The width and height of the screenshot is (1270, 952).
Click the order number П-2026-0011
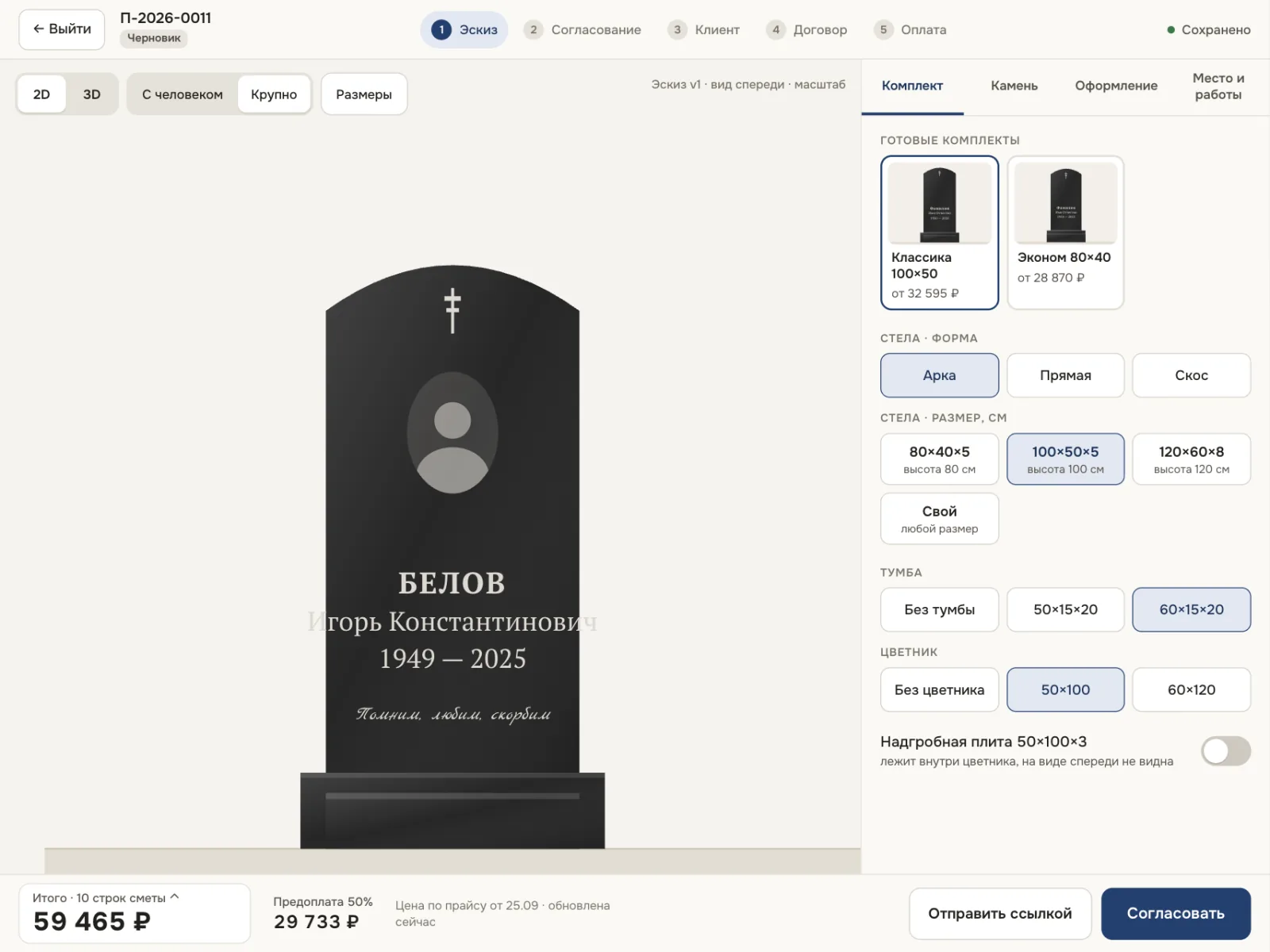click(x=166, y=17)
